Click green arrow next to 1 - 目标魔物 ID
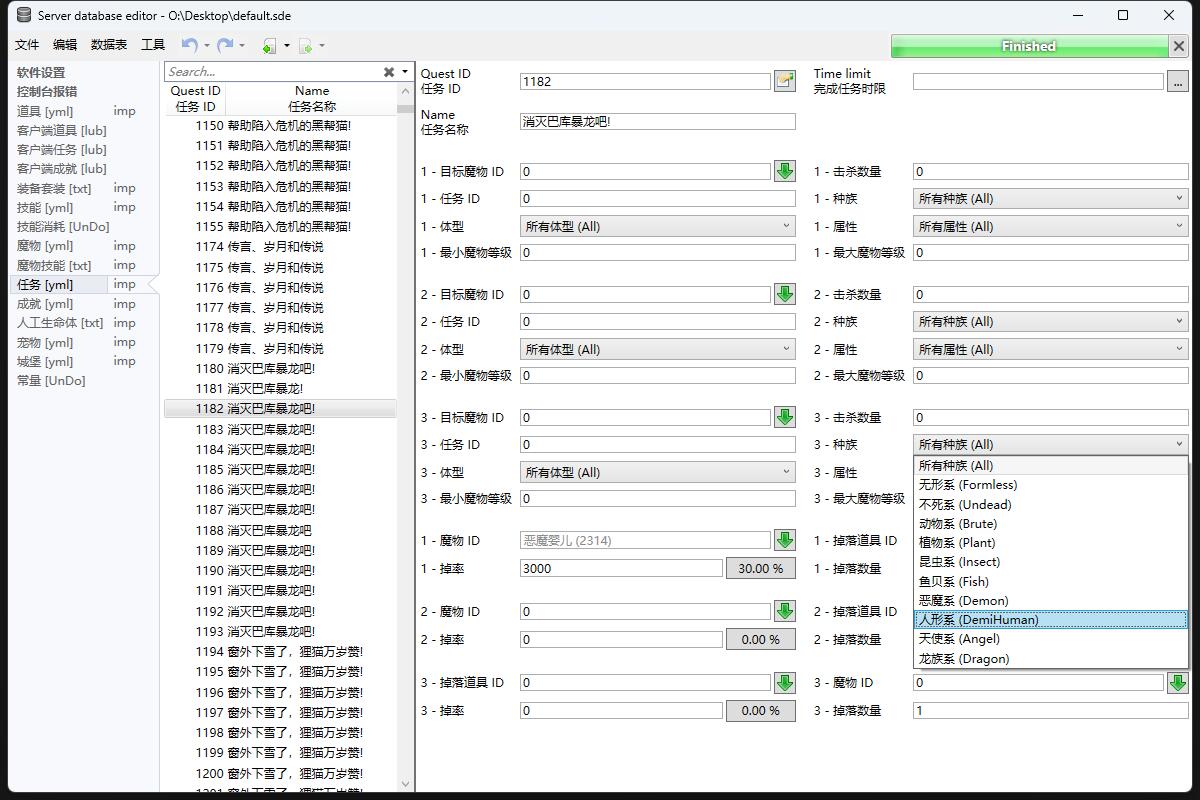This screenshot has width=1200, height=800. tap(784, 171)
